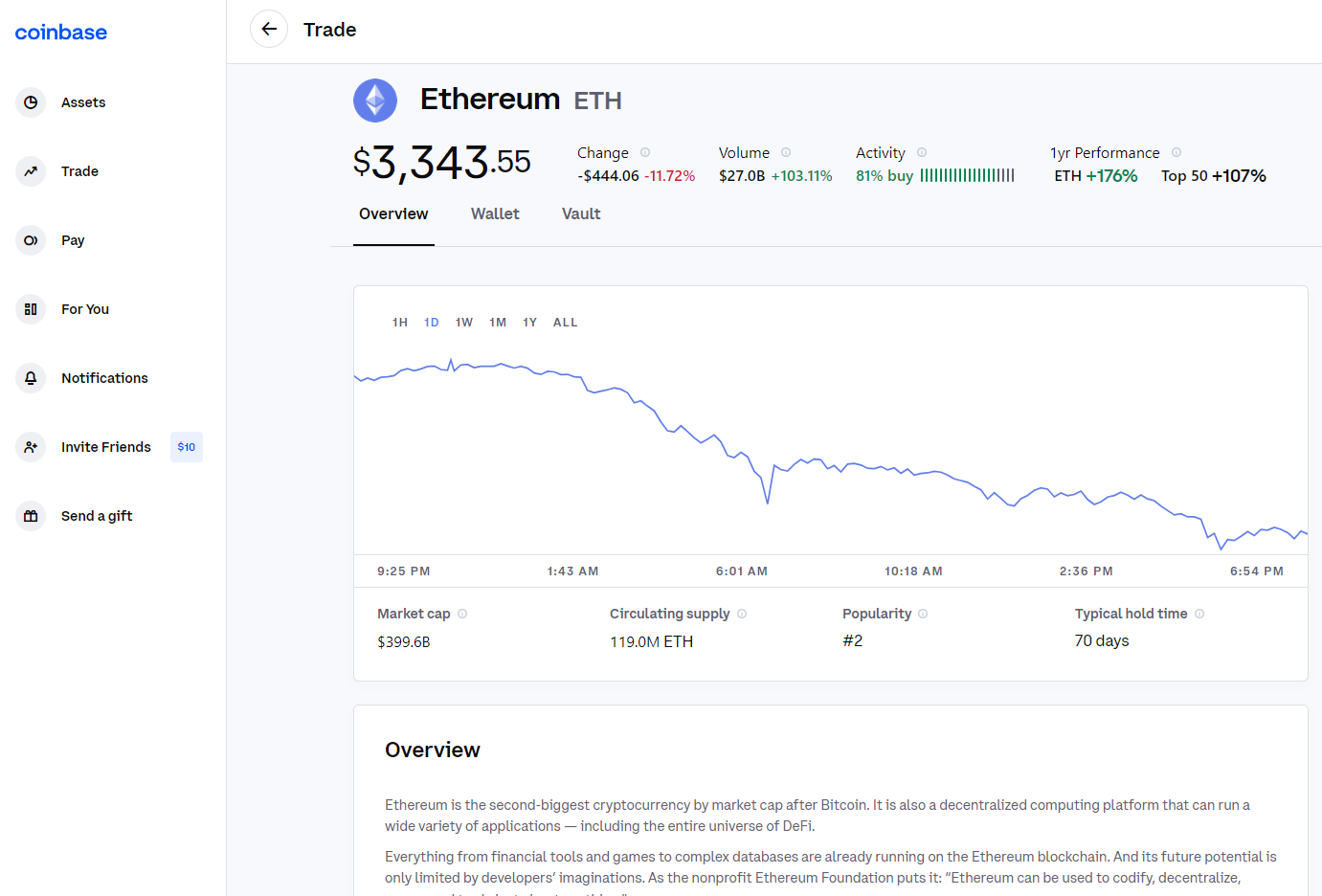Click the back arrow button
Image resolution: width=1322 pixels, height=896 pixels.
269,29
